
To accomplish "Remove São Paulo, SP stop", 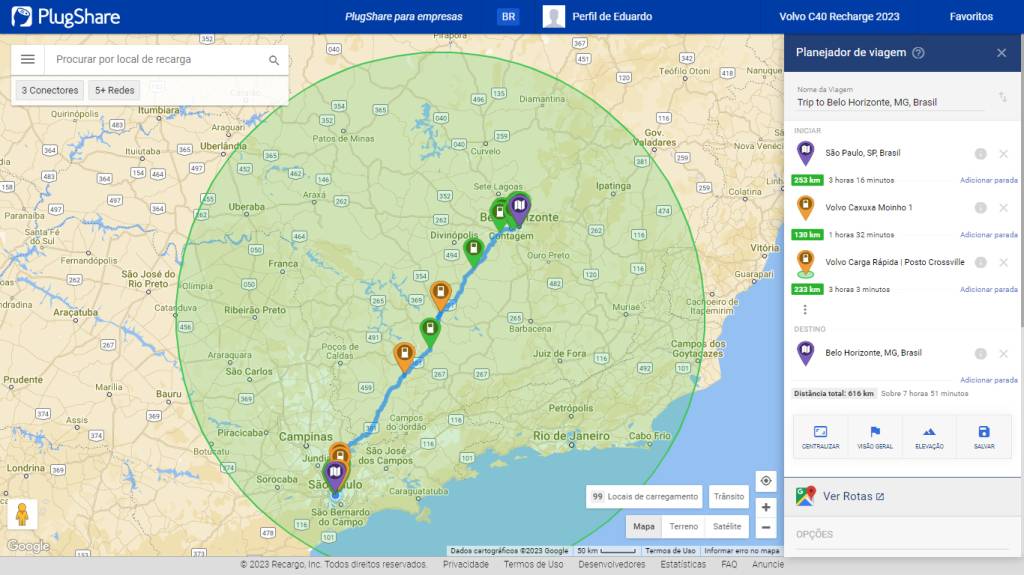I will coord(1004,154).
